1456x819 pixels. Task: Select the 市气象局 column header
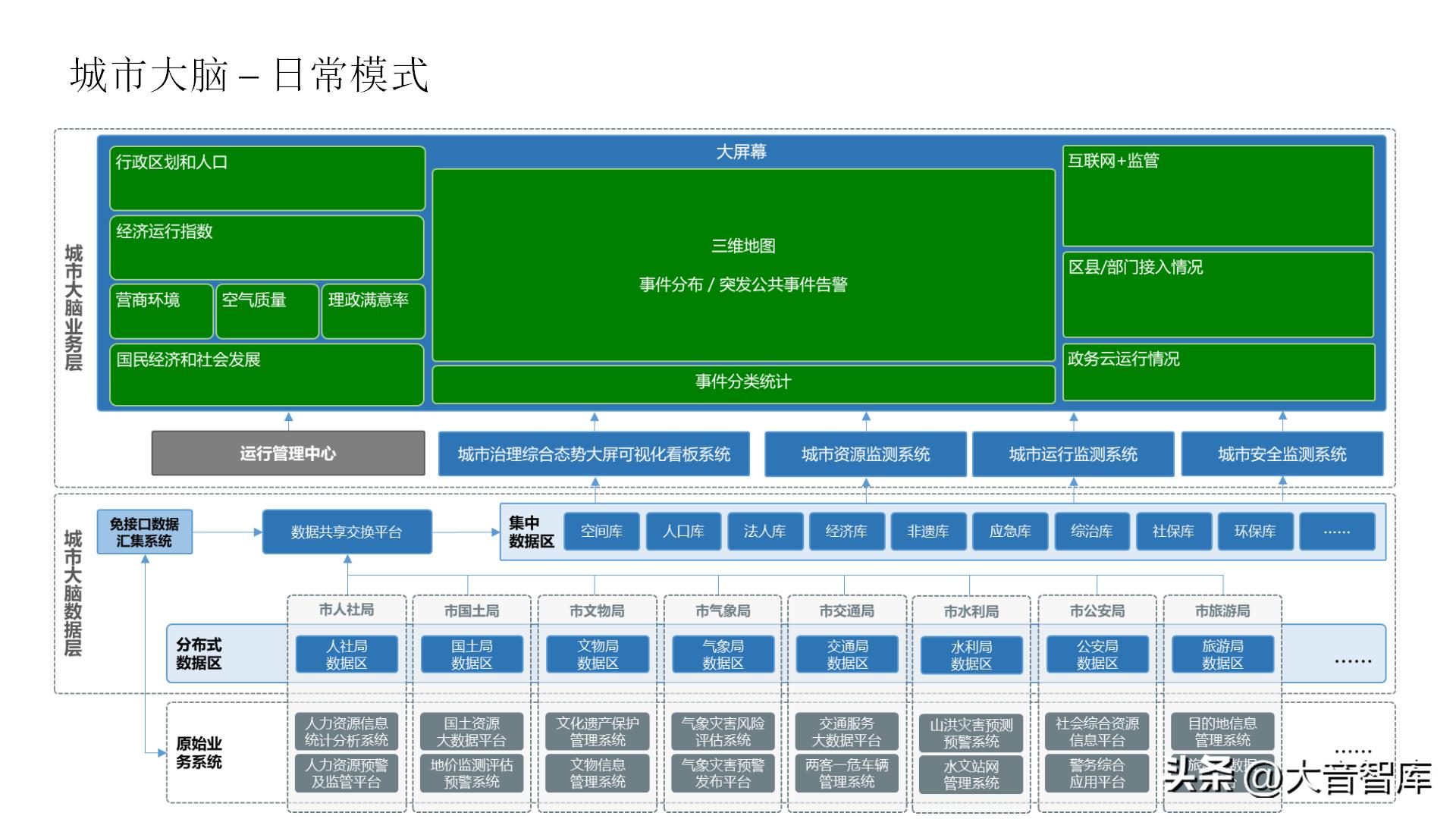tap(722, 610)
